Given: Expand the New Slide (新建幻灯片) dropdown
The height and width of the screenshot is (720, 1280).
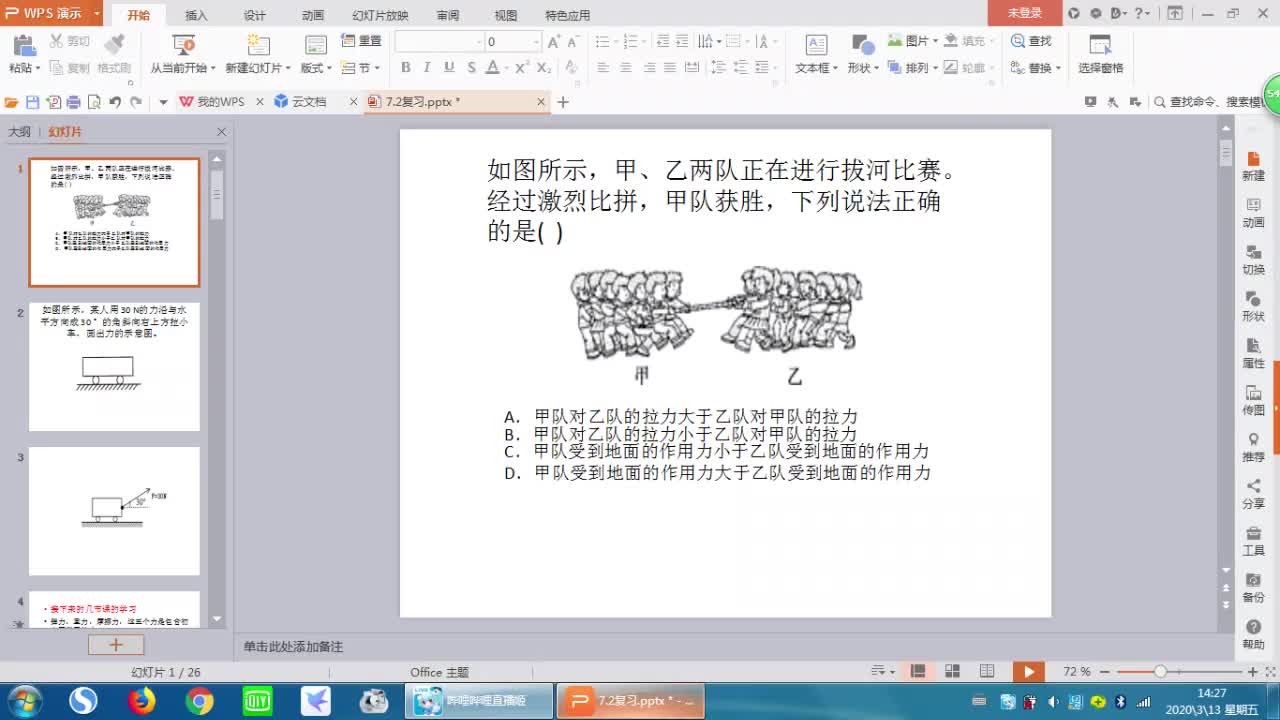Looking at the screenshot, I should (x=288, y=68).
